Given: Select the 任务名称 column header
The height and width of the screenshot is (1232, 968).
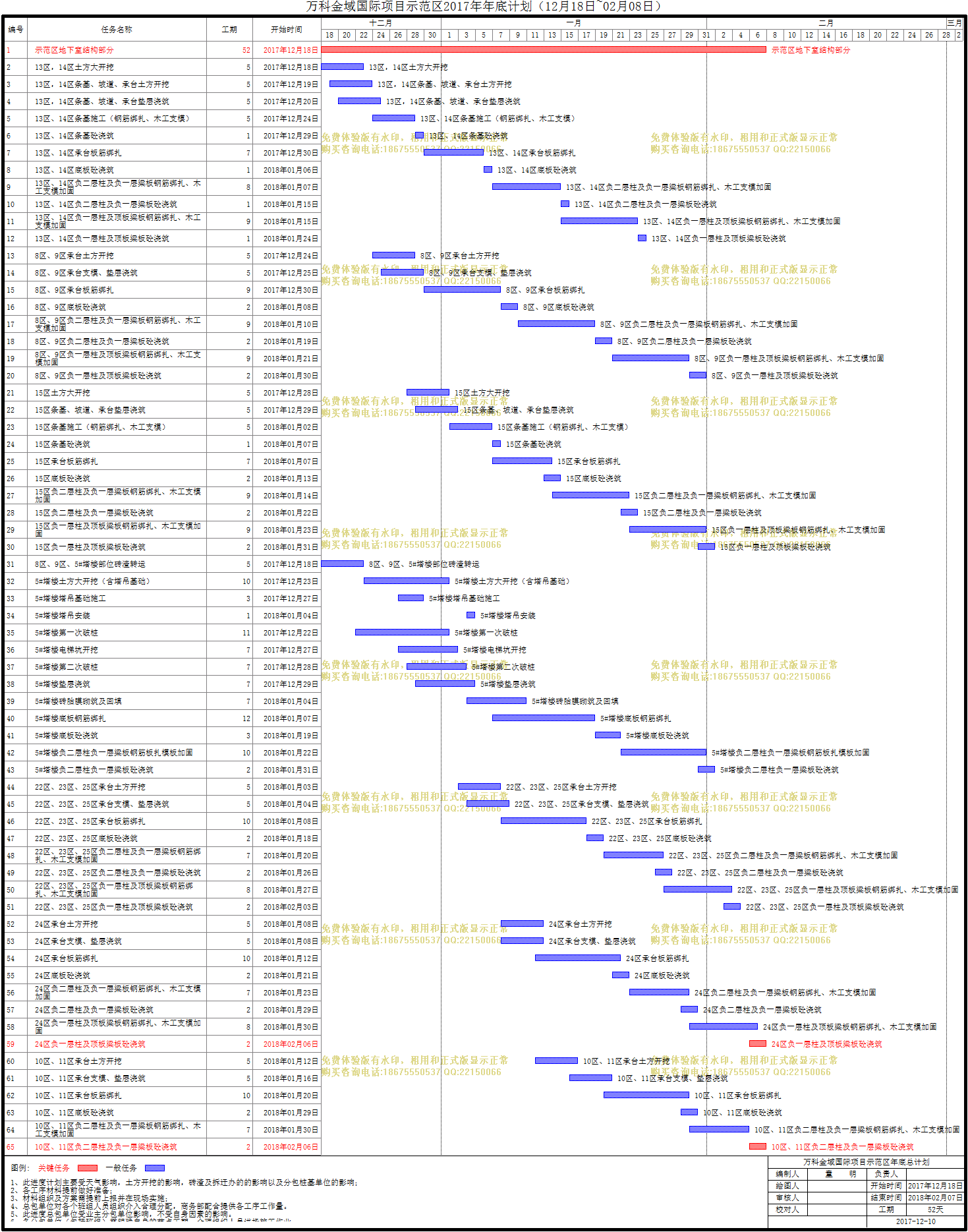Looking at the screenshot, I should pyautogui.click(x=117, y=30).
